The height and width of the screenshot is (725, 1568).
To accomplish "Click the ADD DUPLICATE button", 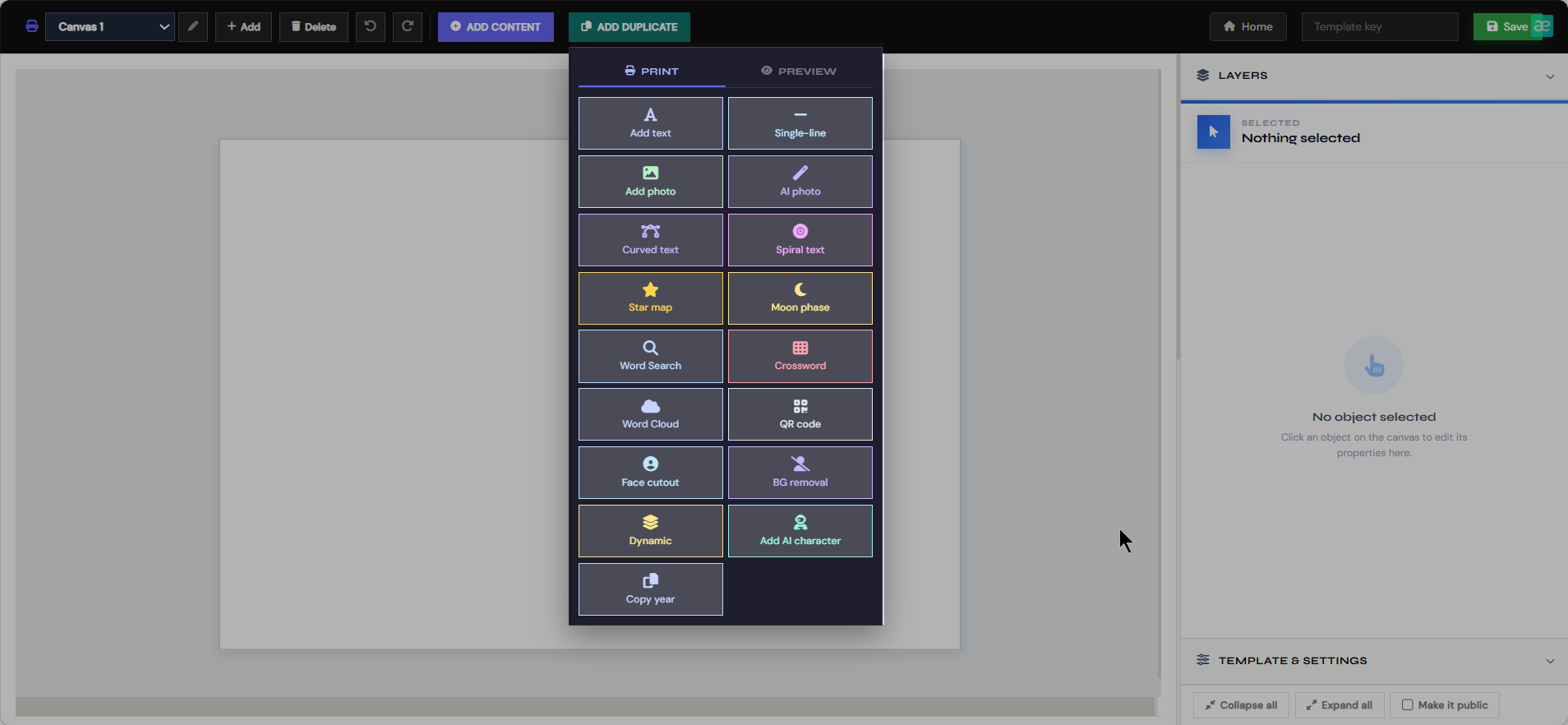I will [630, 26].
